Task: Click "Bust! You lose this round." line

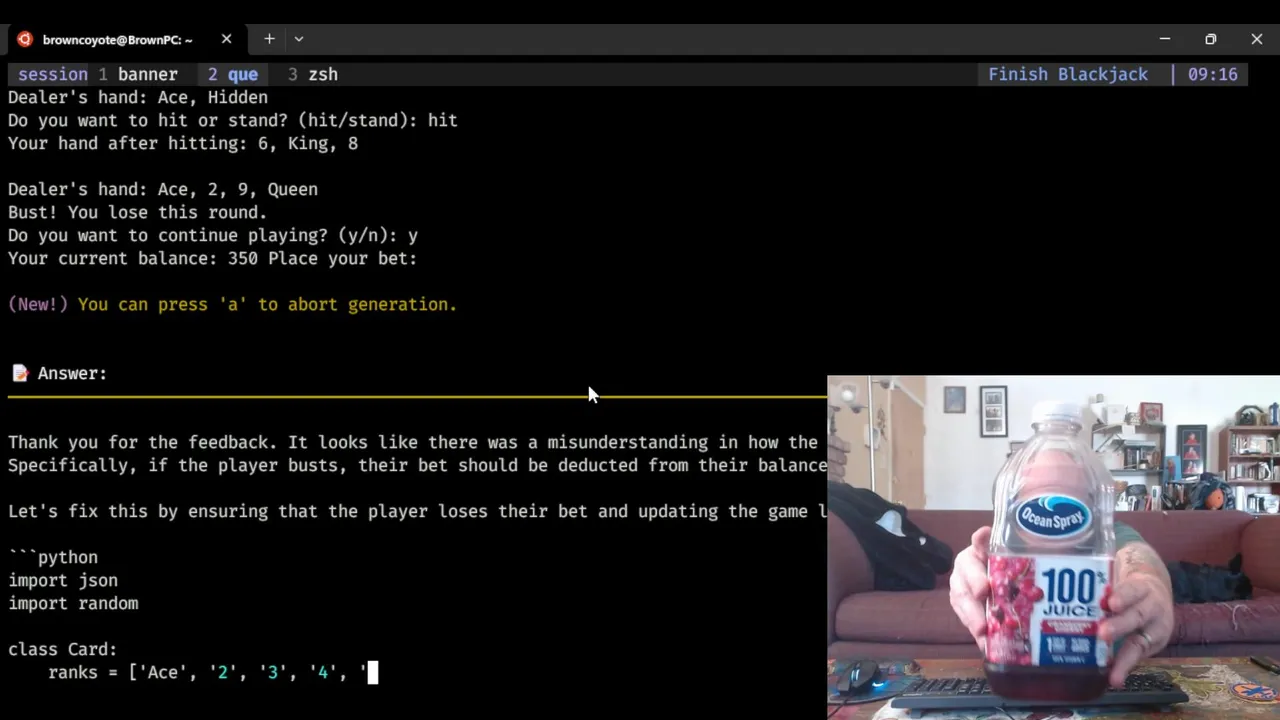Action: click(x=138, y=212)
